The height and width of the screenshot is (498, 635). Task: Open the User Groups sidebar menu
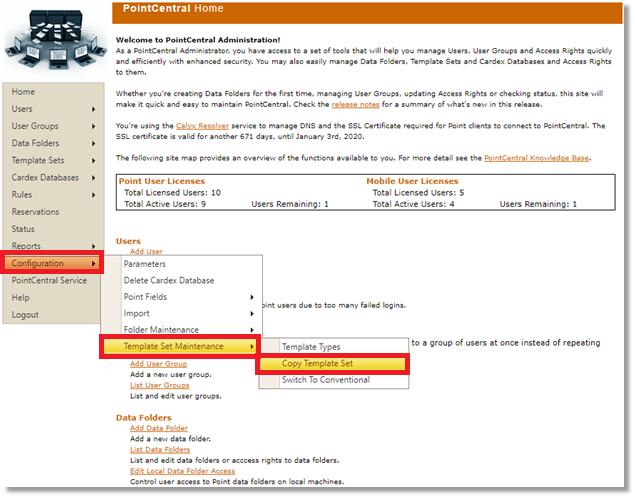(x=35, y=126)
